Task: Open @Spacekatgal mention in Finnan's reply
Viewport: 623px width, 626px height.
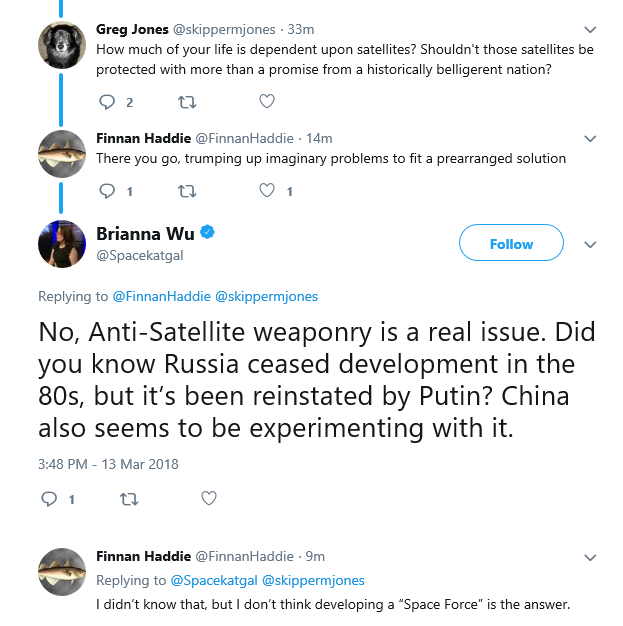Action: pos(214,580)
